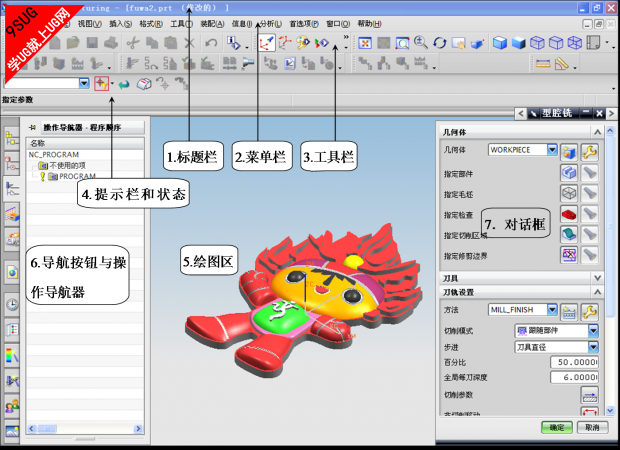
Task: Open the 格式(R) menu
Action: (151, 24)
